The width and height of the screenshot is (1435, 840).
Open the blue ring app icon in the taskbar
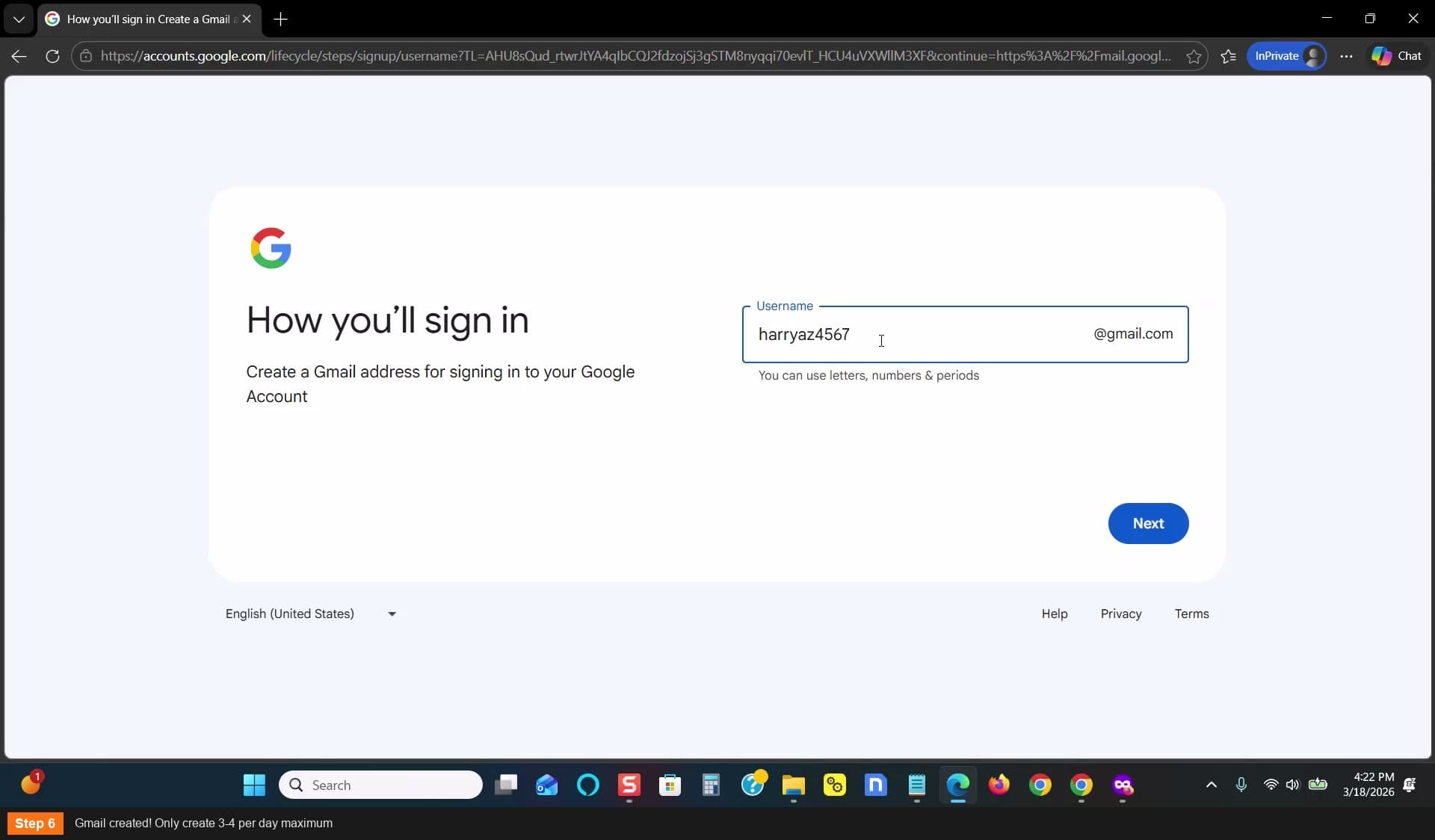(588, 785)
